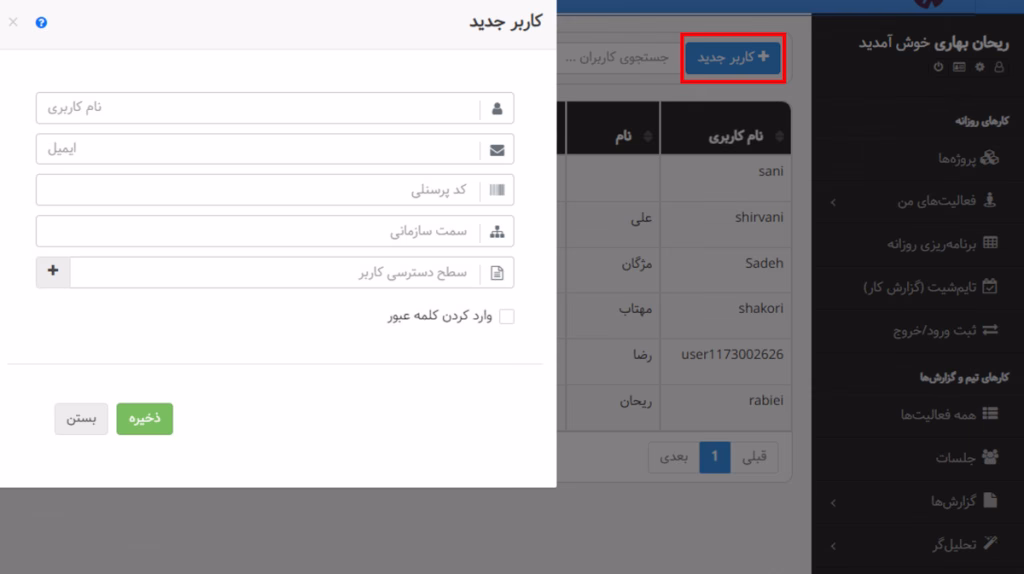Click the plus button beside سطح دسترسی کاربر
The image size is (1024, 574).
click(x=53, y=272)
